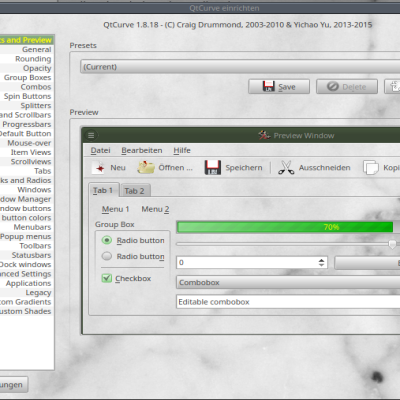The image size is (400, 400).
Task: Click the copy pages icon in toolbar
Action: (371, 167)
